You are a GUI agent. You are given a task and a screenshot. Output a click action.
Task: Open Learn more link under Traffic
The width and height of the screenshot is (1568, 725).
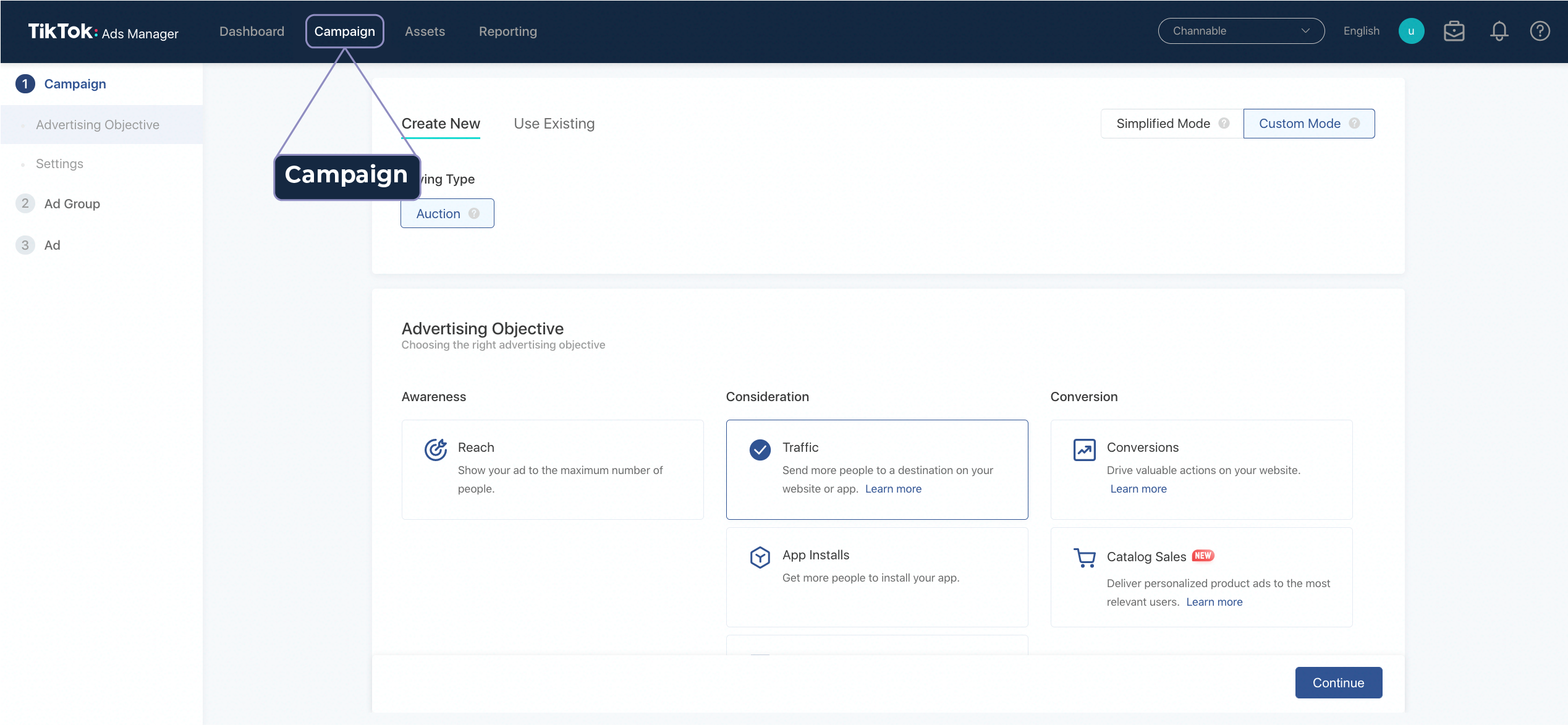(893, 489)
